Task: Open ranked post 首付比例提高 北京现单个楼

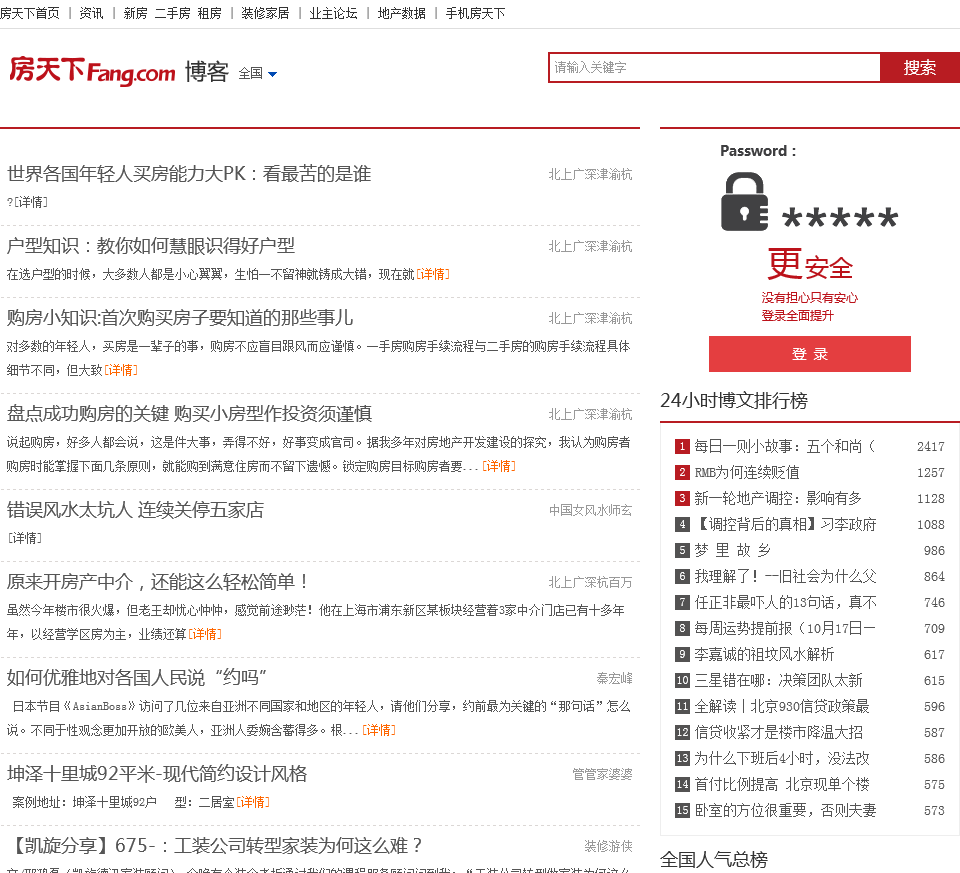Action: (x=782, y=784)
